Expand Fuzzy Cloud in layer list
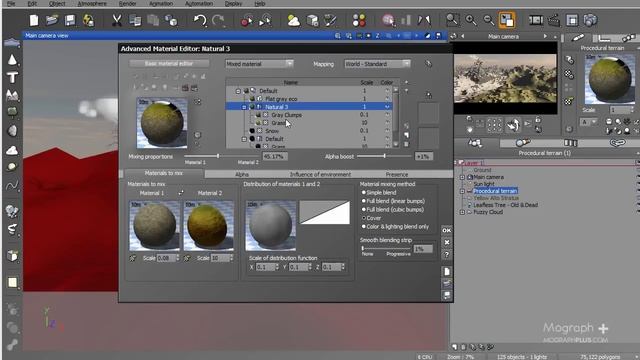Image resolution: width=640 pixels, height=360 pixels. [462, 212]
